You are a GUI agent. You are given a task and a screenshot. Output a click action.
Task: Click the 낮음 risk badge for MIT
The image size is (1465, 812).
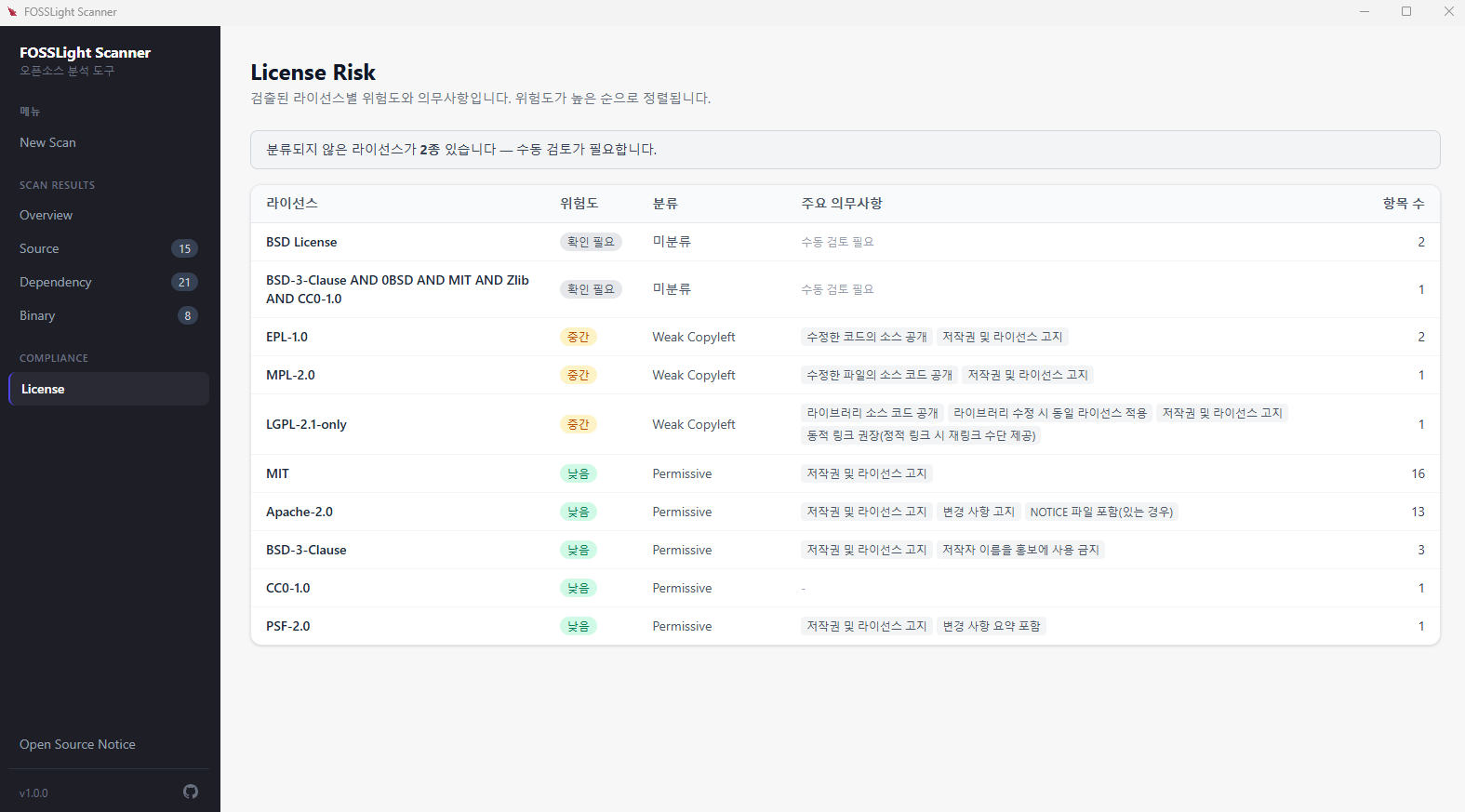[x=579, y=473]
